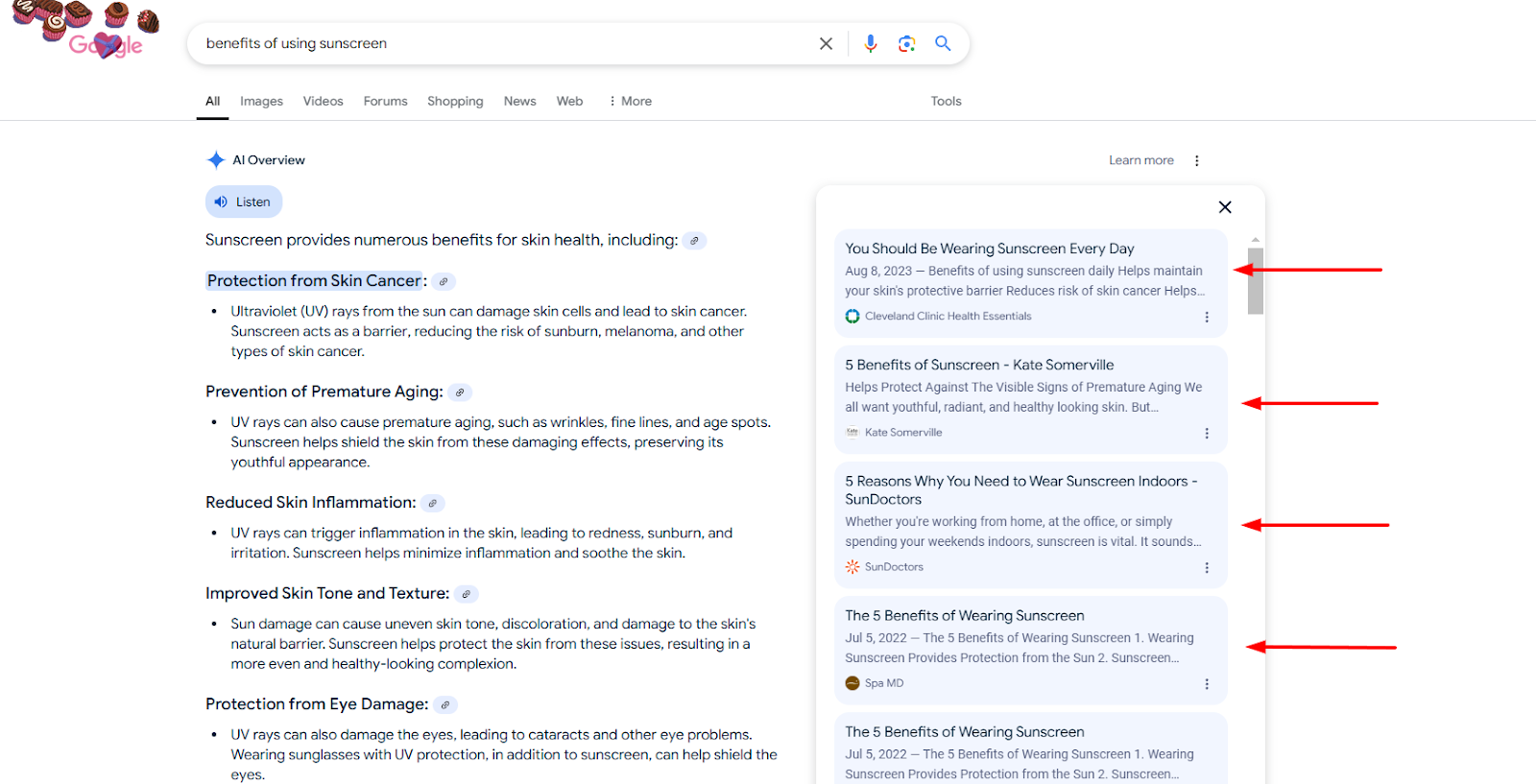
Task: Click the Learn more link
Action: pos(1141,160)
